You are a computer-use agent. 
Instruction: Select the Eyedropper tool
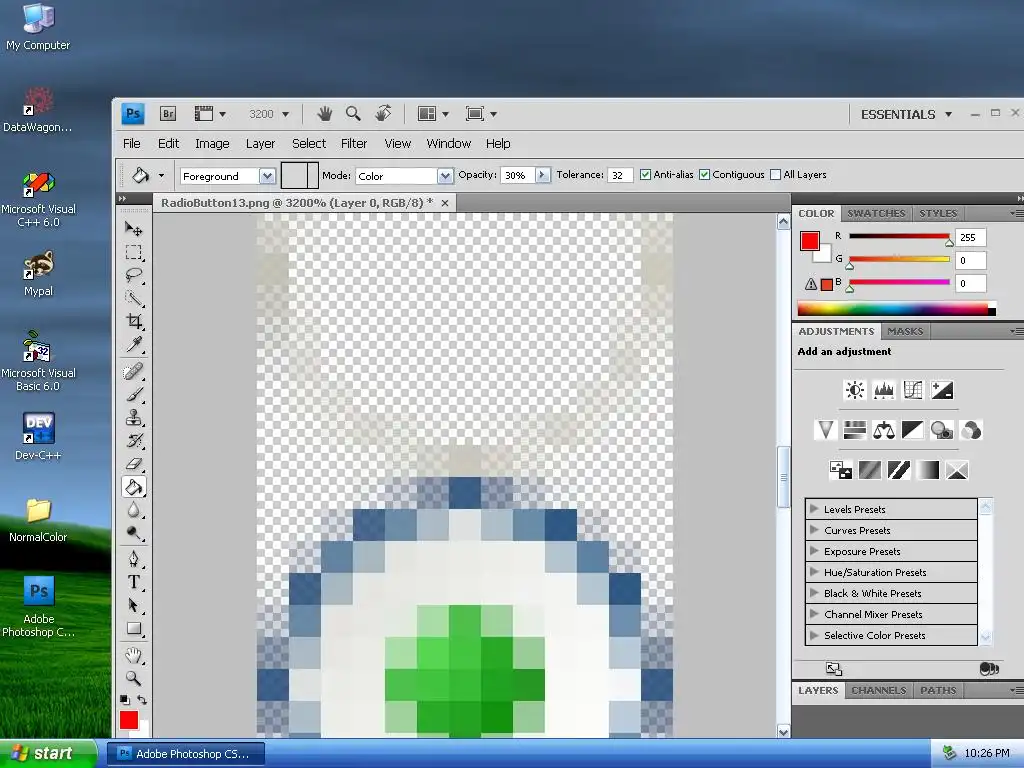pos(134,344)
